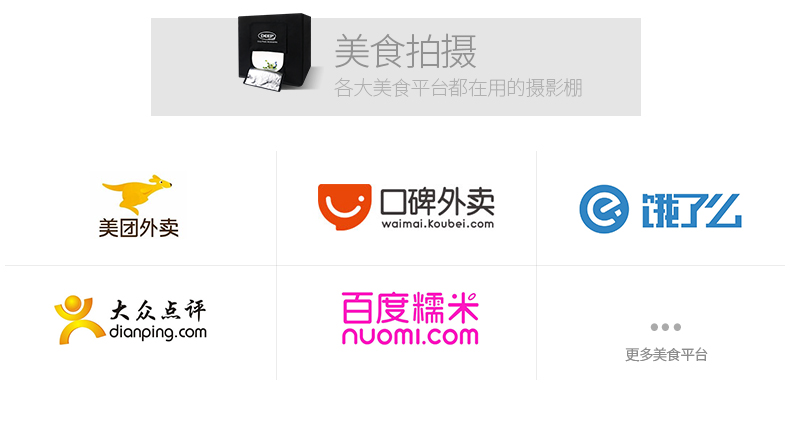This screenshot has width=790, height=429.
Task: Click the 美食拍摄 banner heading
Action: point(406,51)
